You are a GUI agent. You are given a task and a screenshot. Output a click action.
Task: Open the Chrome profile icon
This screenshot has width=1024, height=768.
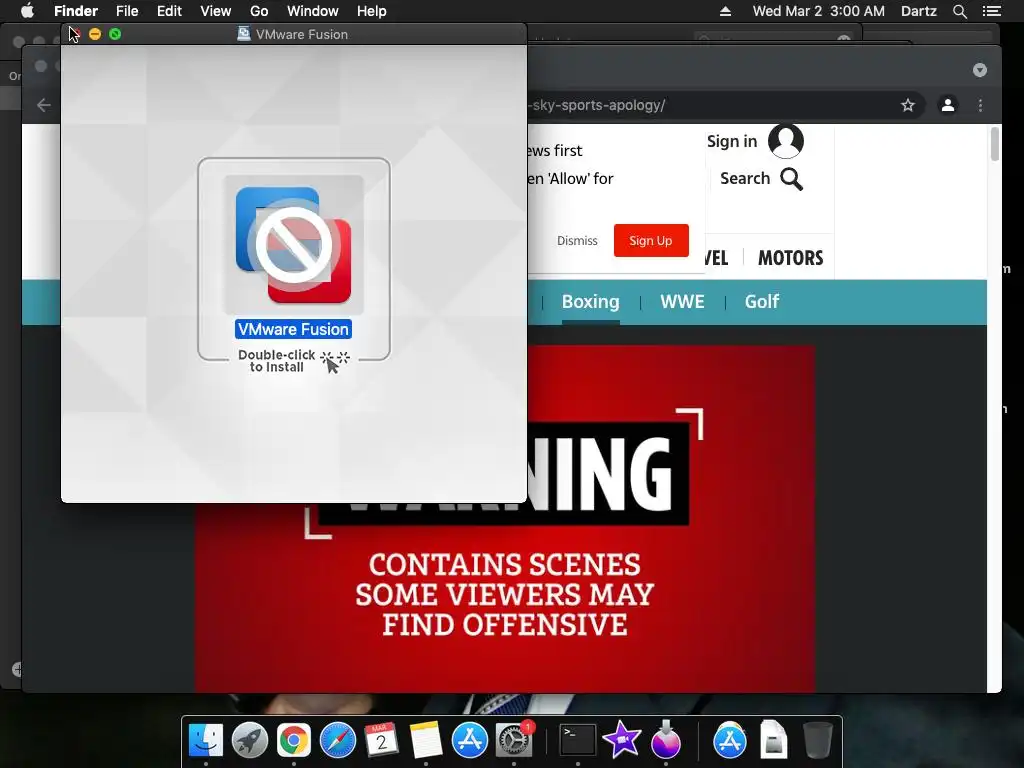pos(948,105)
